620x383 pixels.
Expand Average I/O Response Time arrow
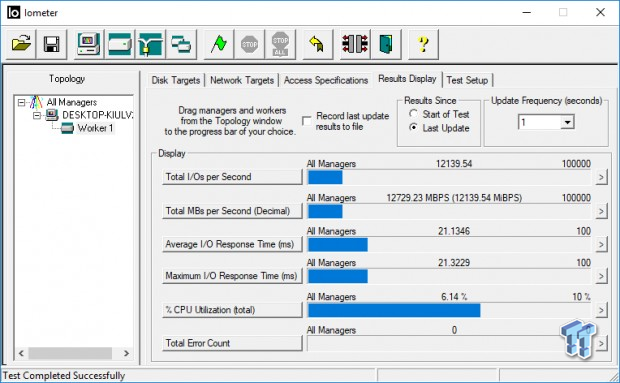click(601, 245)
